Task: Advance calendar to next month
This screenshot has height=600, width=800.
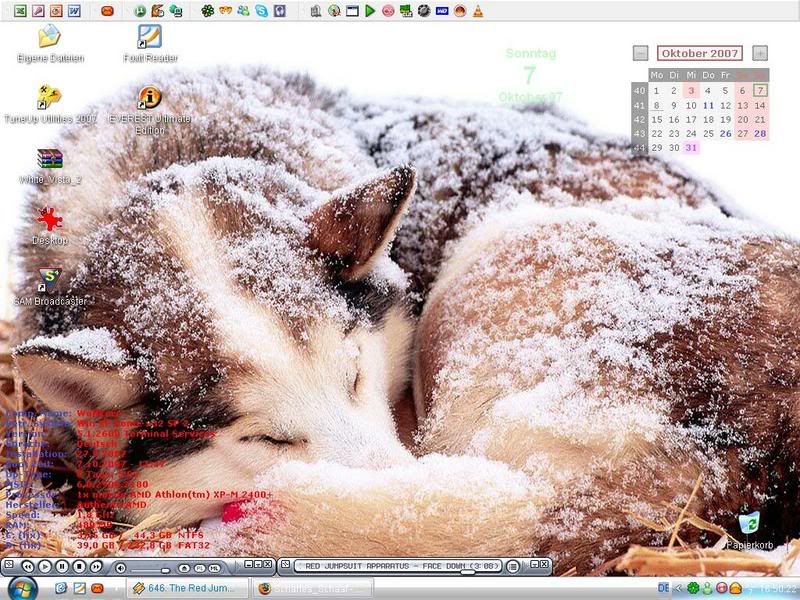Action: 760,53
